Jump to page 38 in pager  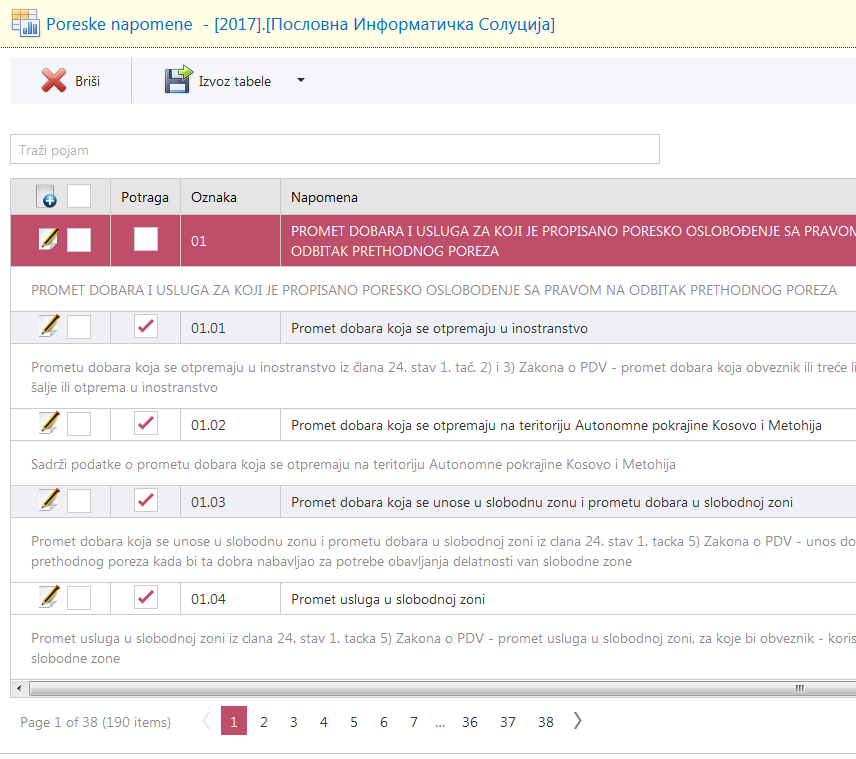pos(545,722)
